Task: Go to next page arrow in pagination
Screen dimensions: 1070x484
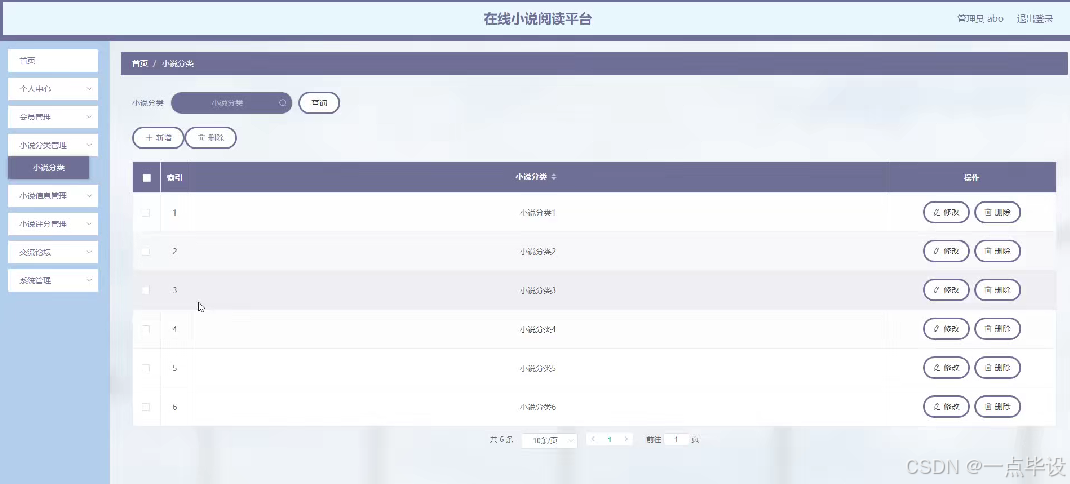Action: coord(626,440)
